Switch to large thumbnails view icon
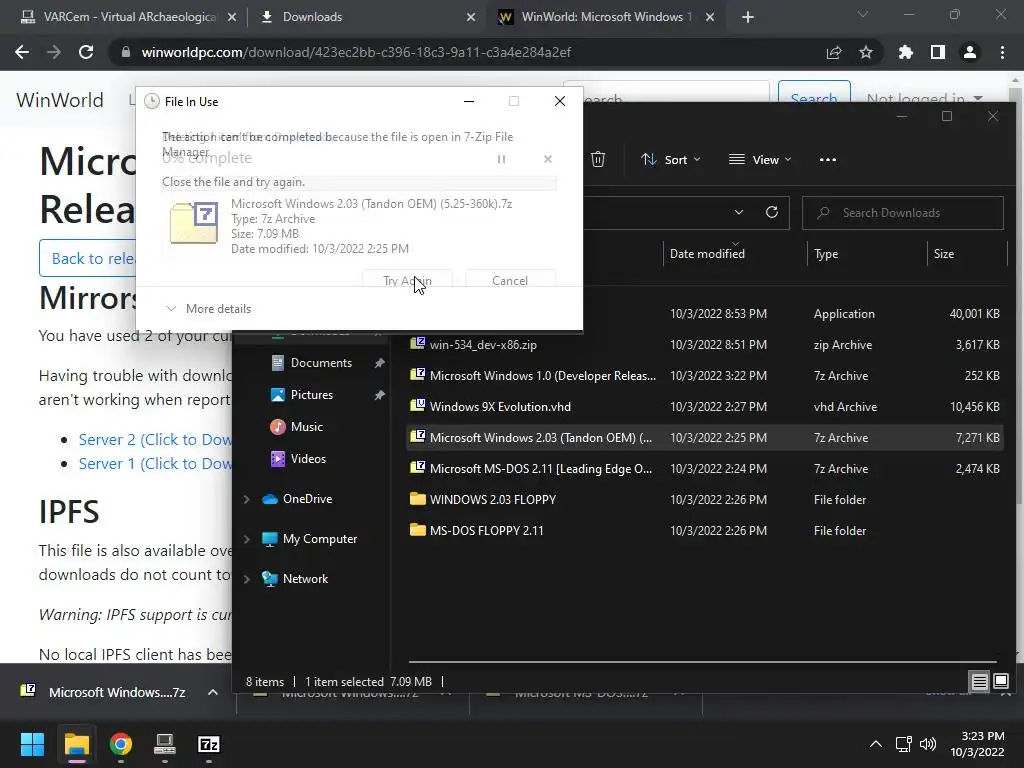This screenshot has height=768, width=1024. (x=1000, y=682)
